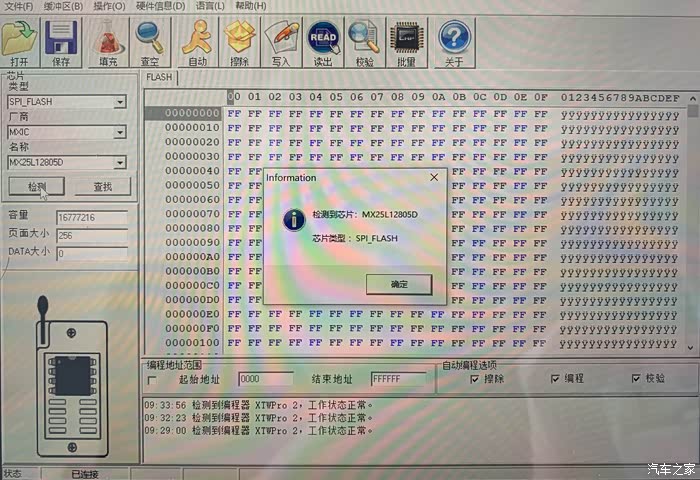Click the DATA大小 field
Image resolution: width=700 pixels, height=480 pixels.
pos(92,254)
